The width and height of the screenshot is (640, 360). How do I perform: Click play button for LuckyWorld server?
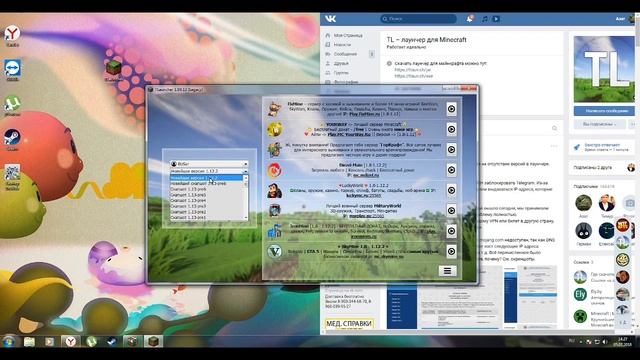(x=451, y=190)
